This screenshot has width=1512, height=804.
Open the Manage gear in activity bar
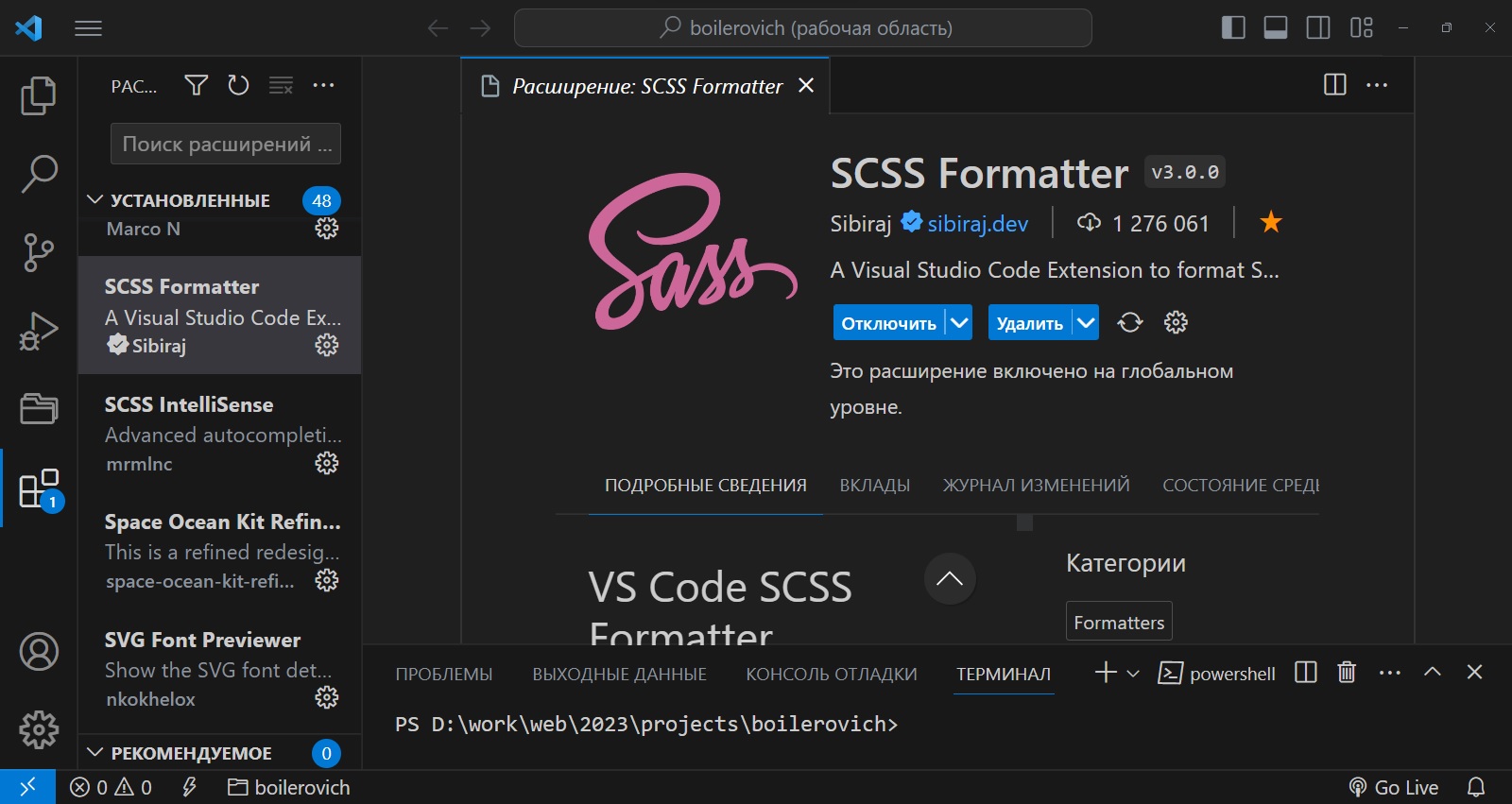(39, 729)
